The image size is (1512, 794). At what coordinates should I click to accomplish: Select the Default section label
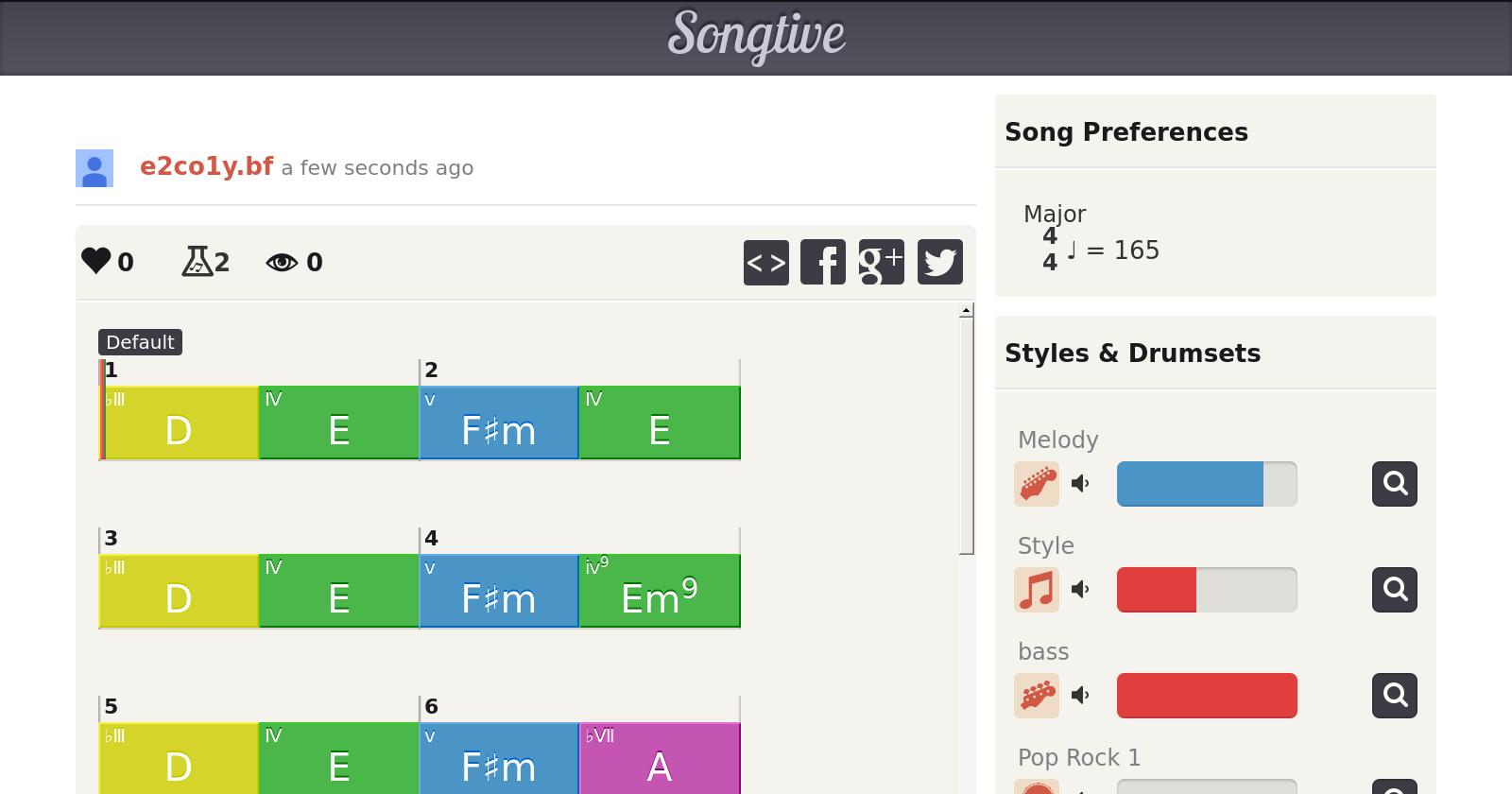tap(140, 342)
